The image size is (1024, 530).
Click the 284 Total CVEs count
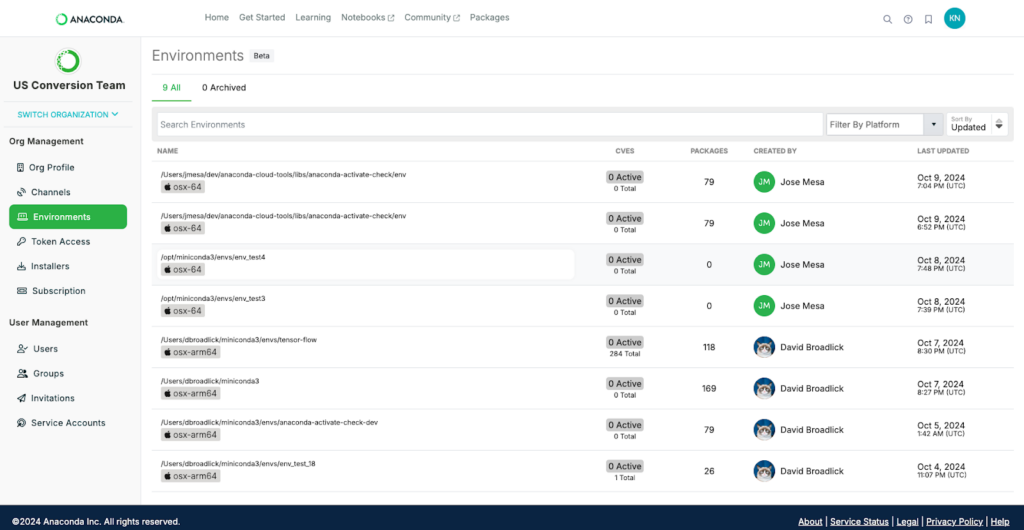point(624,354)
